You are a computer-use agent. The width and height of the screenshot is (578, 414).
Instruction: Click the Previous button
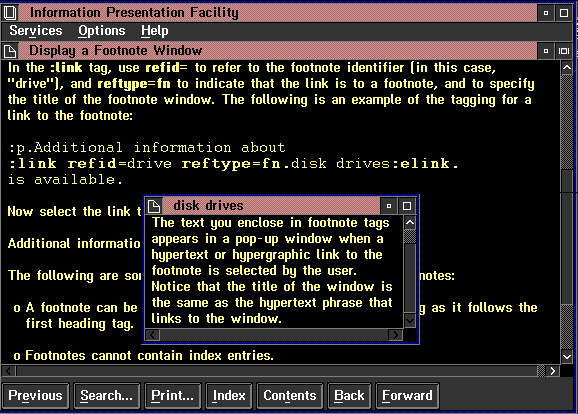point(35,396)
